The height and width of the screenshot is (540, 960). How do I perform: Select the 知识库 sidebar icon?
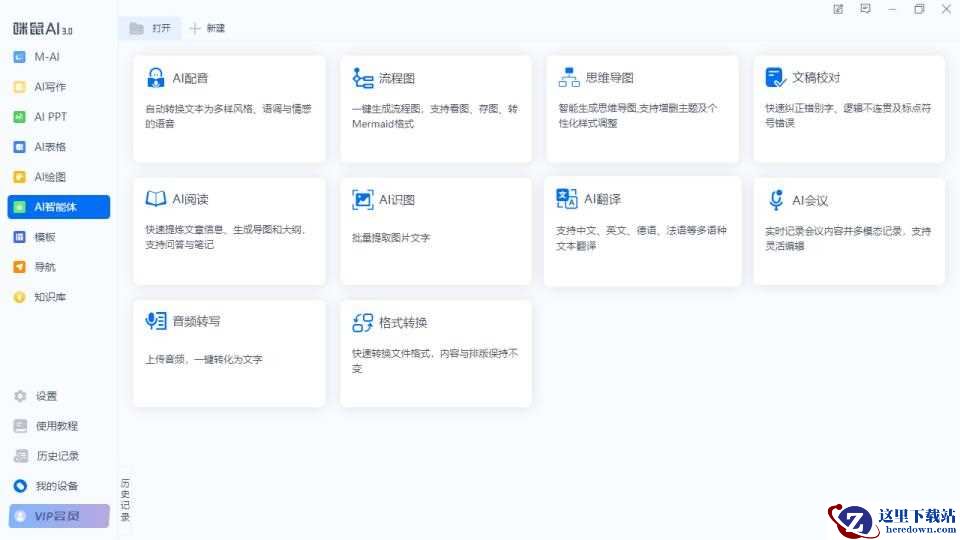pyautogui.click(x=20, y=297)
